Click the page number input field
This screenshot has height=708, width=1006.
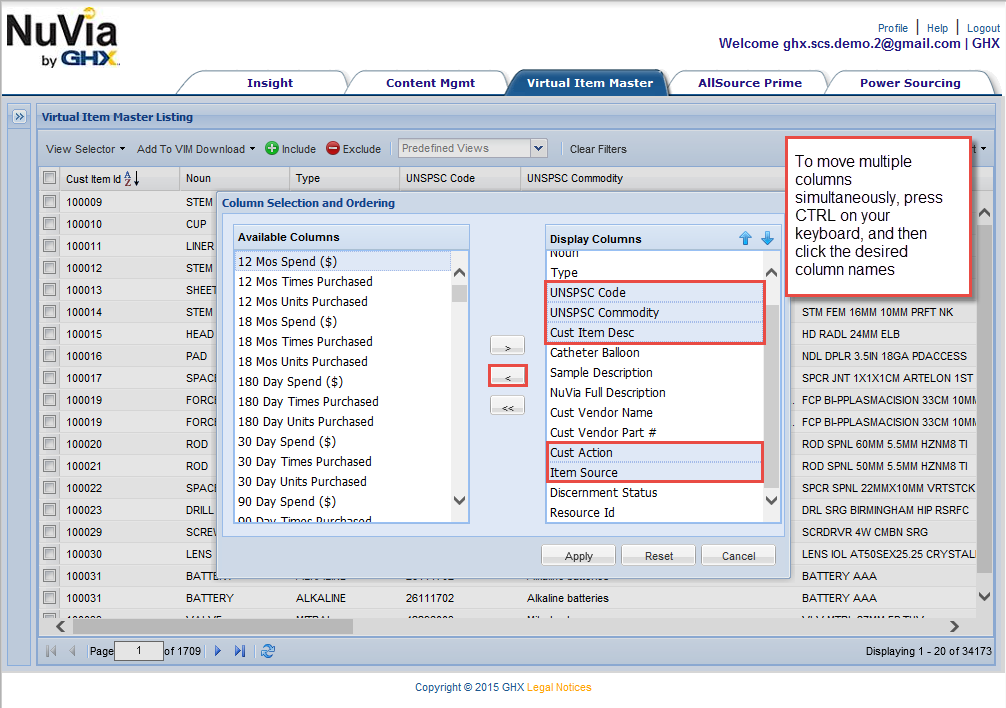(139, 651)
